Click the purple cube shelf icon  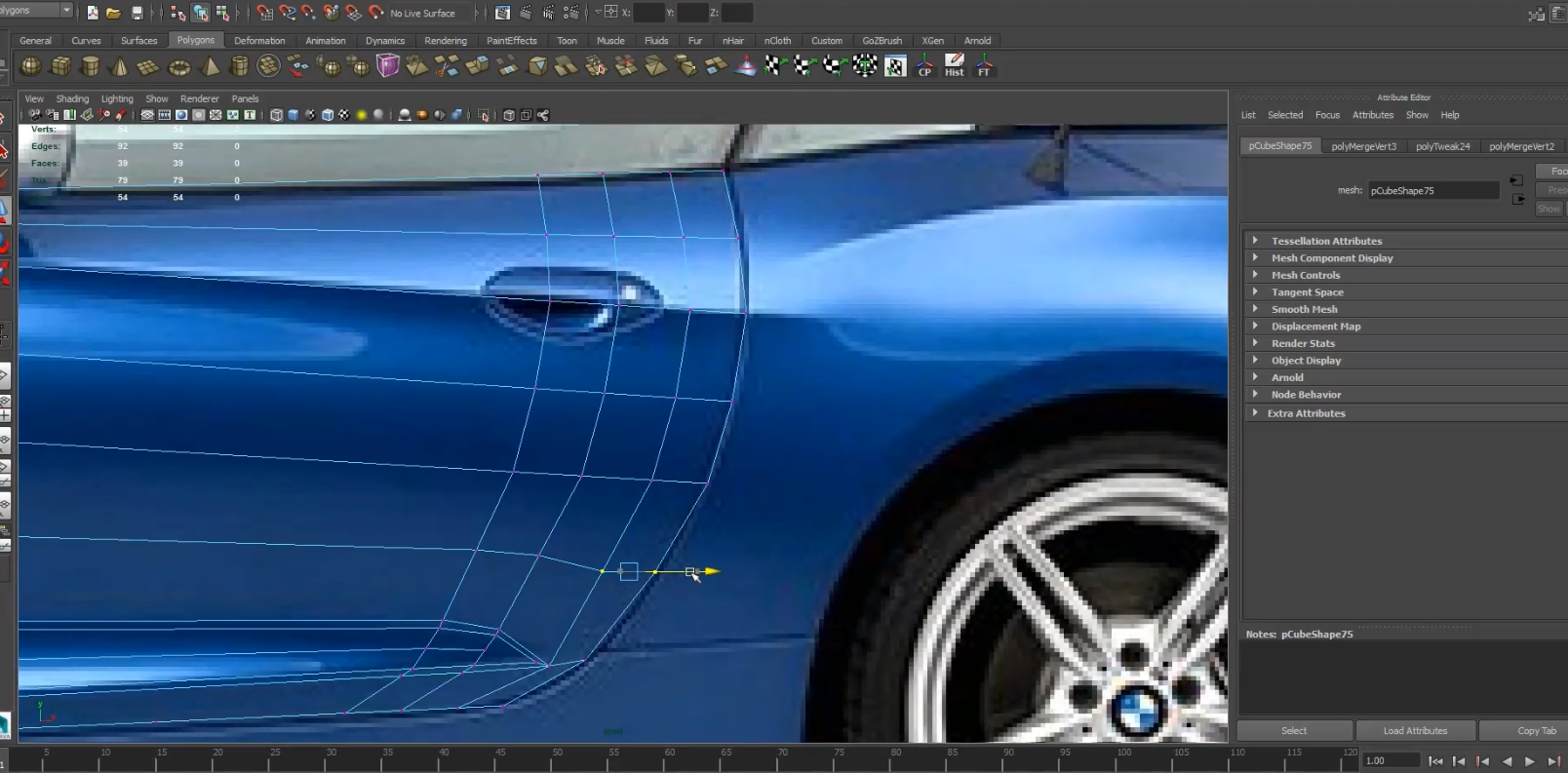coord(388,66)
